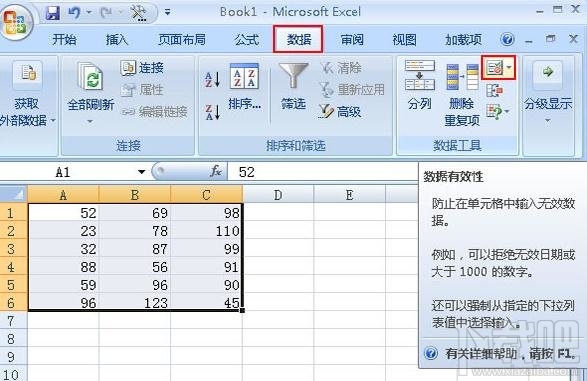
Task: Click 删除重复项 remove duplicates
Action: pos(462,94)
